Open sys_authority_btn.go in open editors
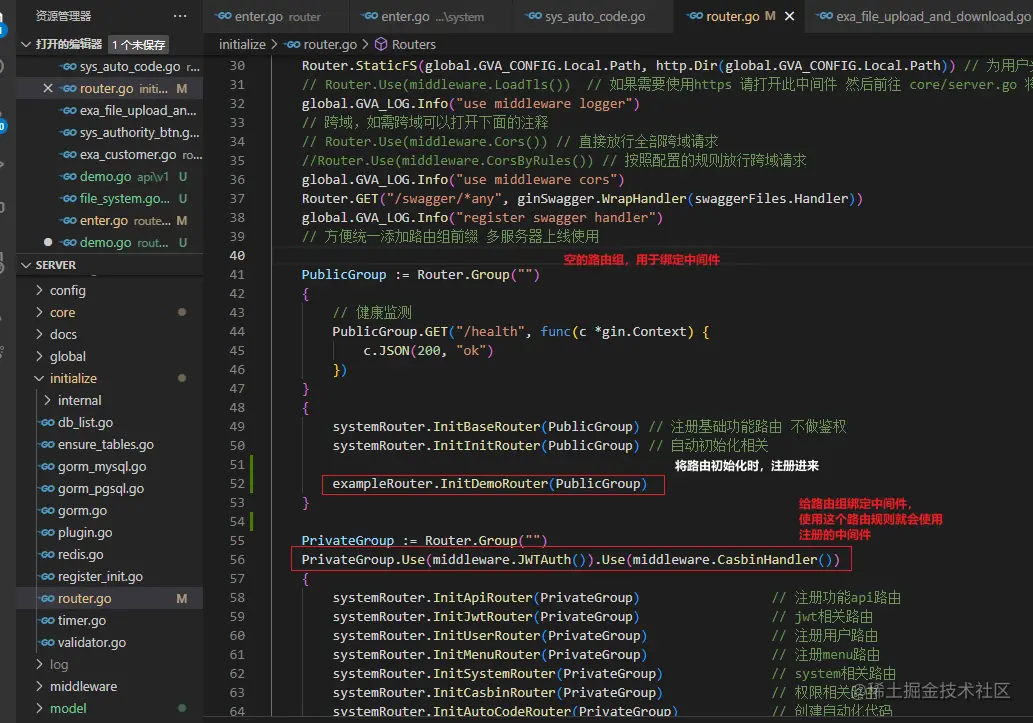The width and height of the screenshot is (1033, 723). click(x=109, y=132)
